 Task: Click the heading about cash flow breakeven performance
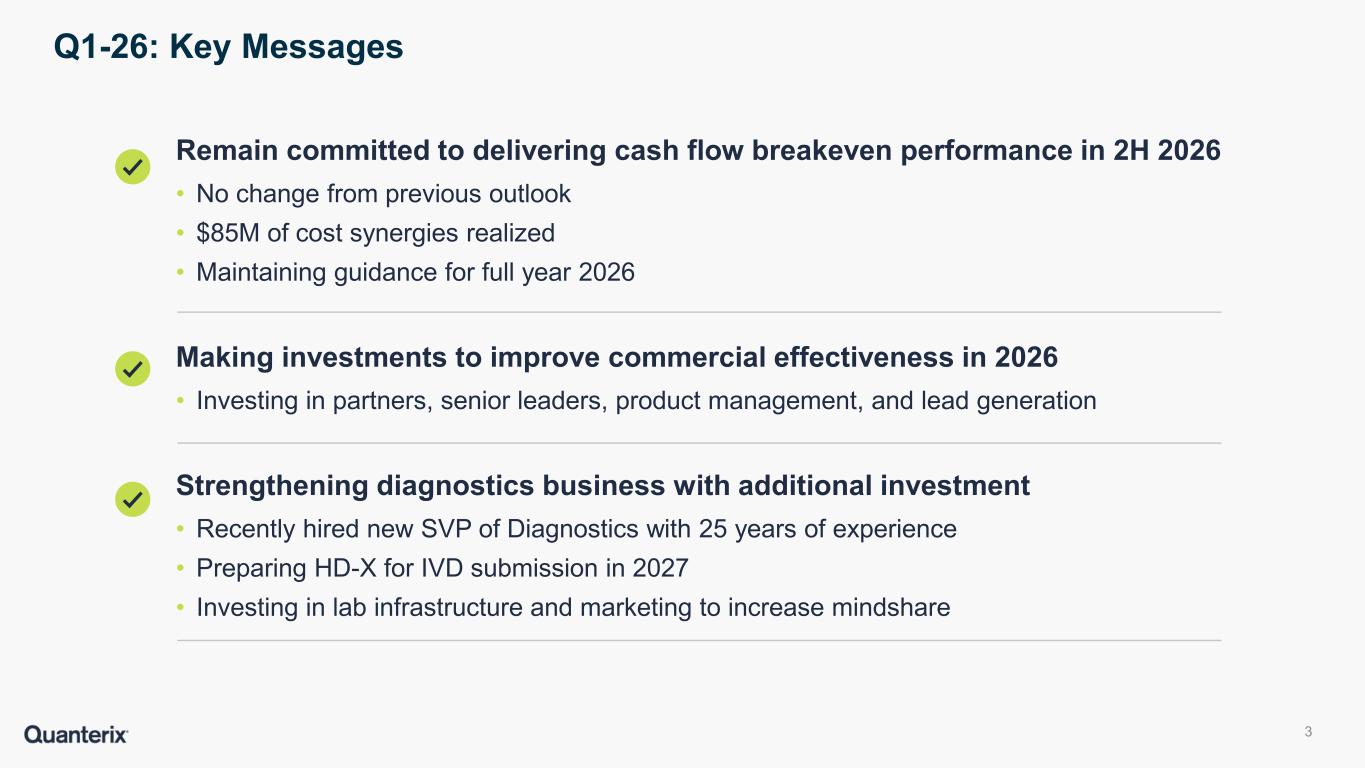pos(698,151)
